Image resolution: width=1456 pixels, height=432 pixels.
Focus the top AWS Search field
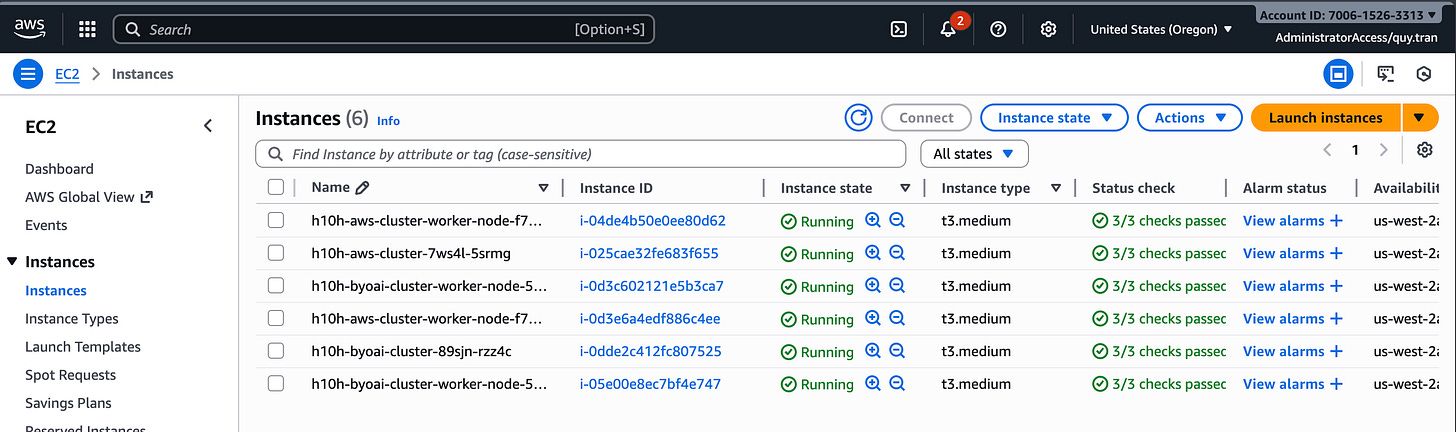384,29
